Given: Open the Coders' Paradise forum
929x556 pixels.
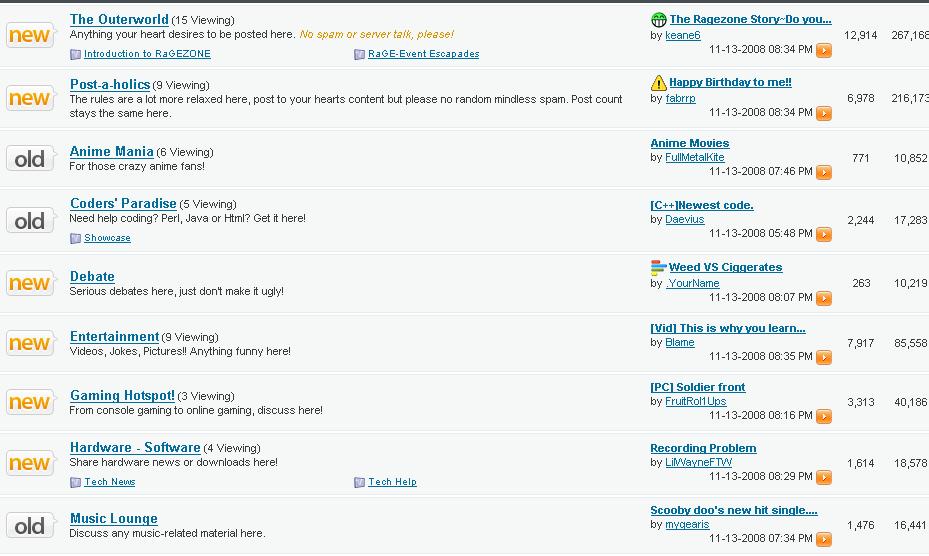Looking at the screenshot, I should 123,204.
